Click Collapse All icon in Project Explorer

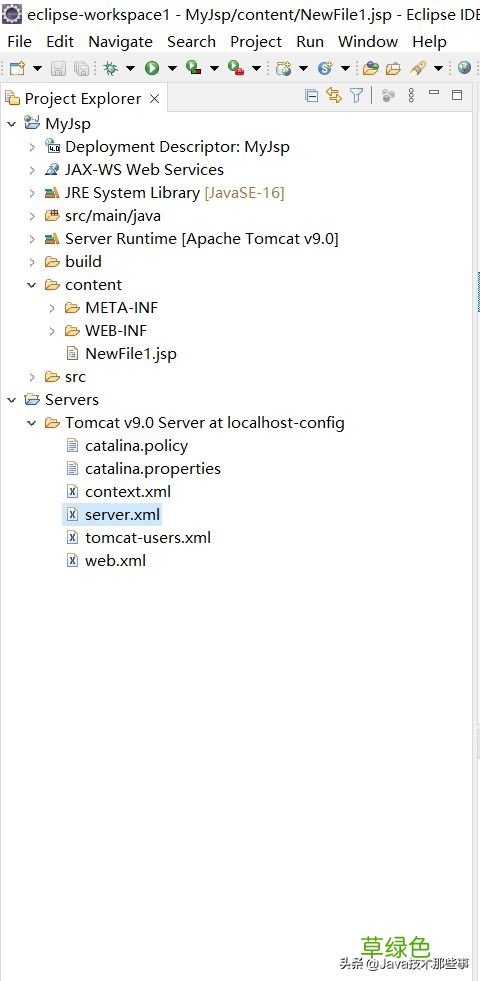point(311,96)
